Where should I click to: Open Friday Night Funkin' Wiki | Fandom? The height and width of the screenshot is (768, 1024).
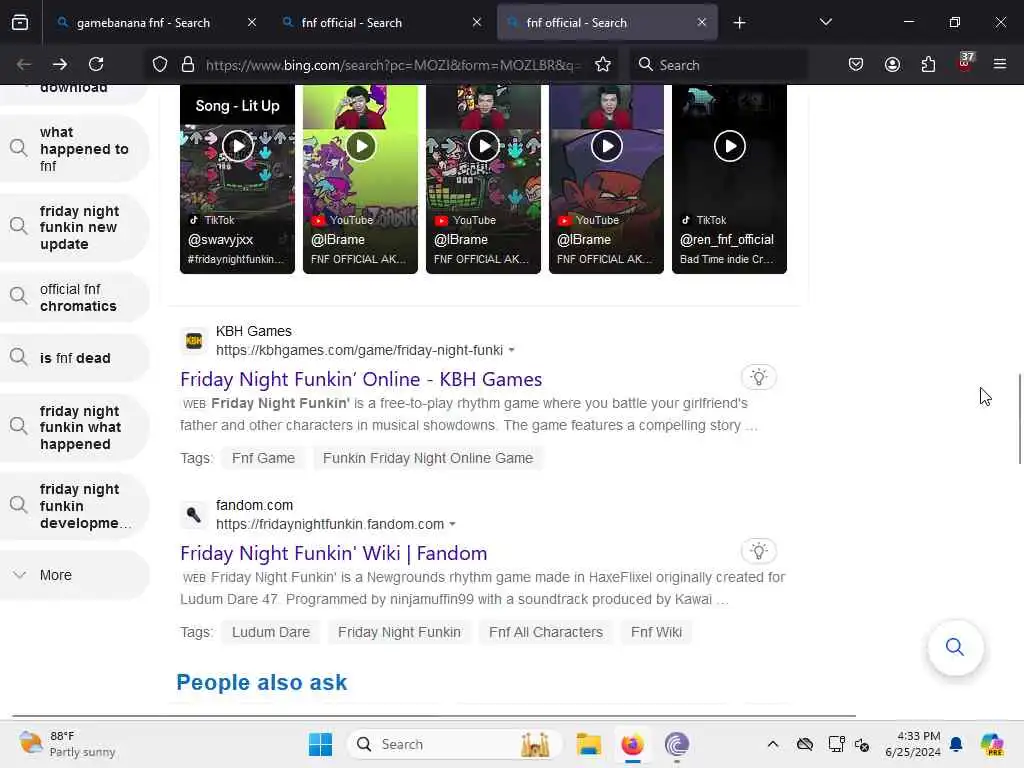coord(334,553)
